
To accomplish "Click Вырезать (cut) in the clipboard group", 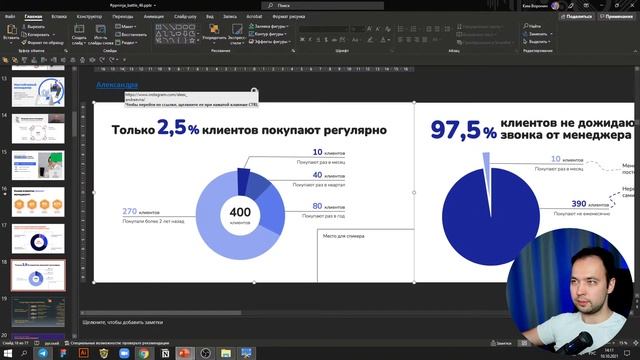I will pos(33,27).
